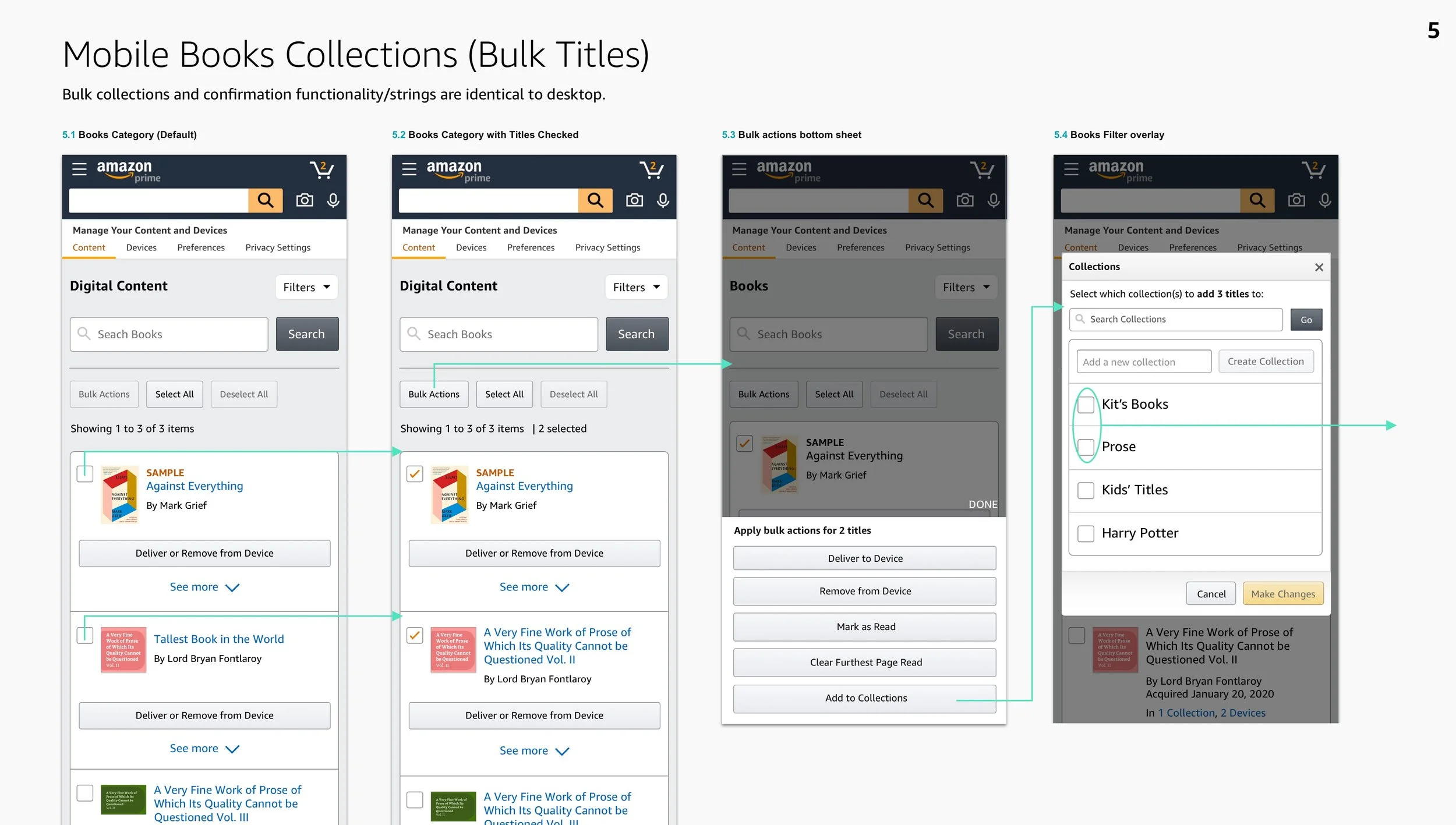This screenshot has width=1456, height=825.
Task: Close the Collections overlay with the X
Action: (1319, 267)
